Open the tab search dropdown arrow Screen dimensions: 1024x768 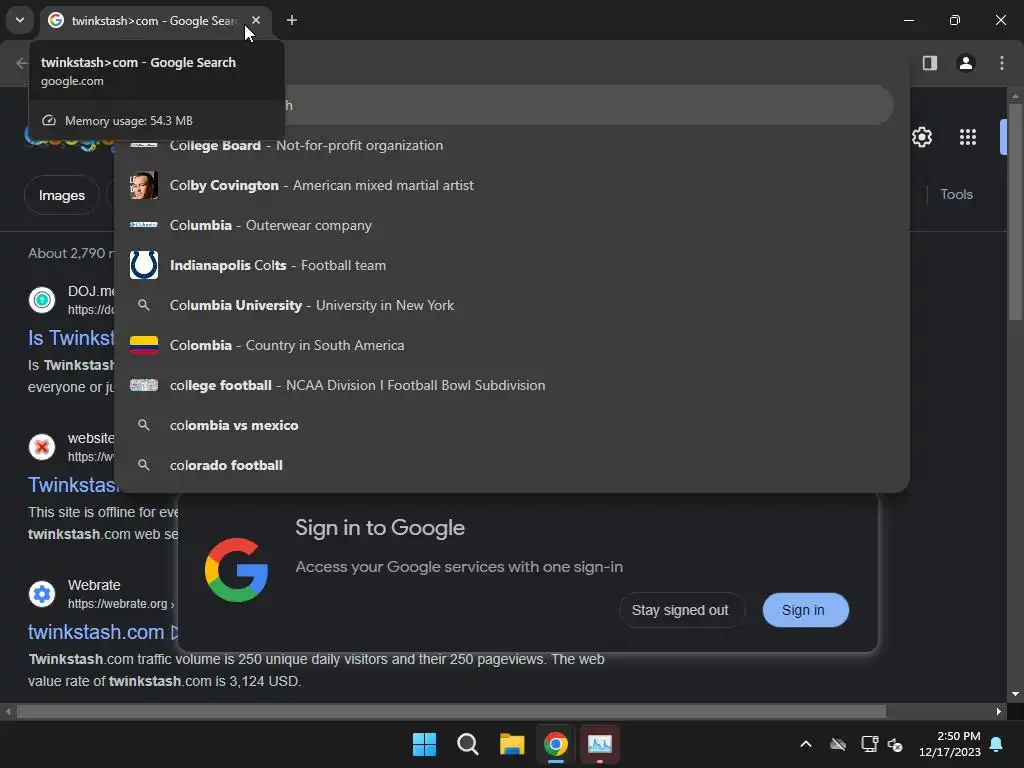(x=20, y=20)
